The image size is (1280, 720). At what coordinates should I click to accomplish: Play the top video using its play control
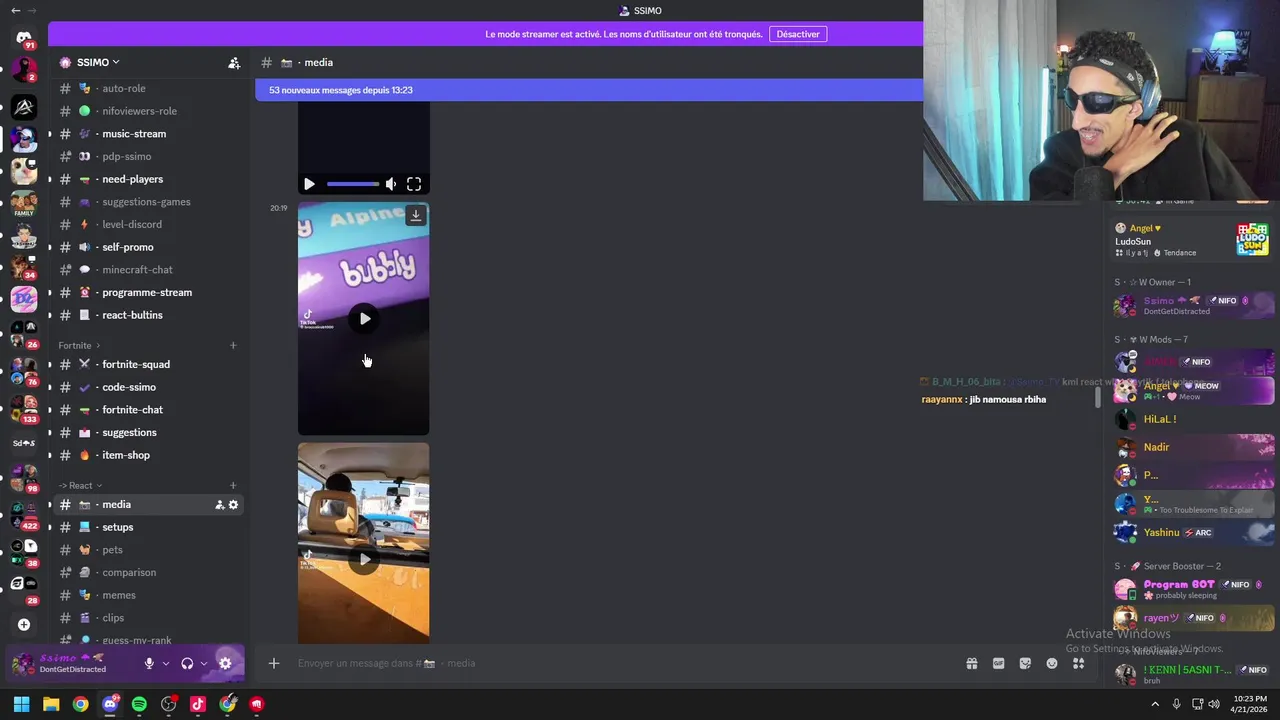click(309, 184)
